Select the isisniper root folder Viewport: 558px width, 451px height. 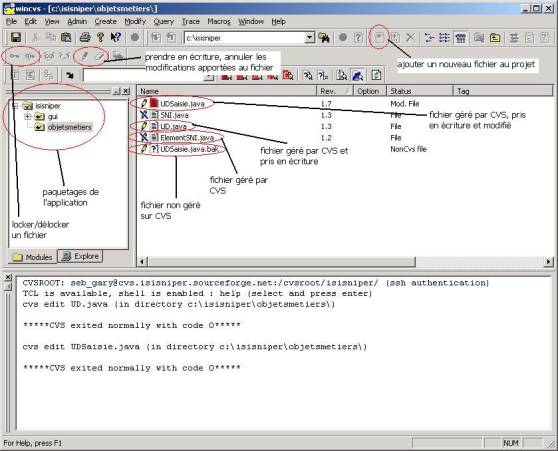pyautogui.click(x=48, y=106)
